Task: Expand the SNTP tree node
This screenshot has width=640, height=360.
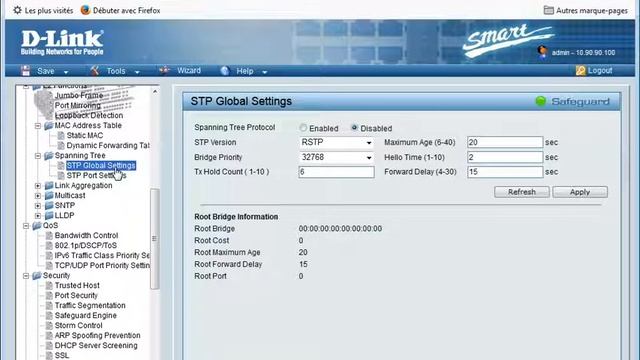Action: point(38,206)
